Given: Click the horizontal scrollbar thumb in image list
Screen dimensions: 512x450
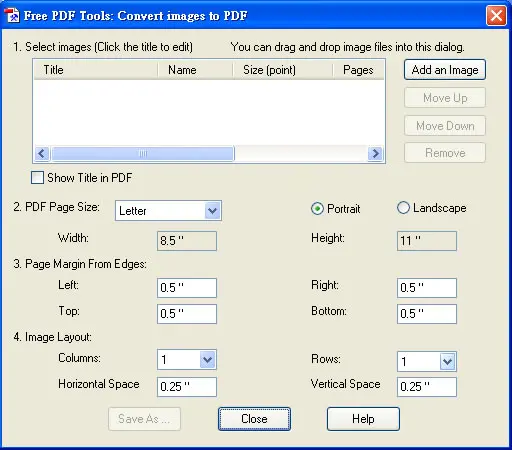Looking at the screenshot, I should click(143, 154).
